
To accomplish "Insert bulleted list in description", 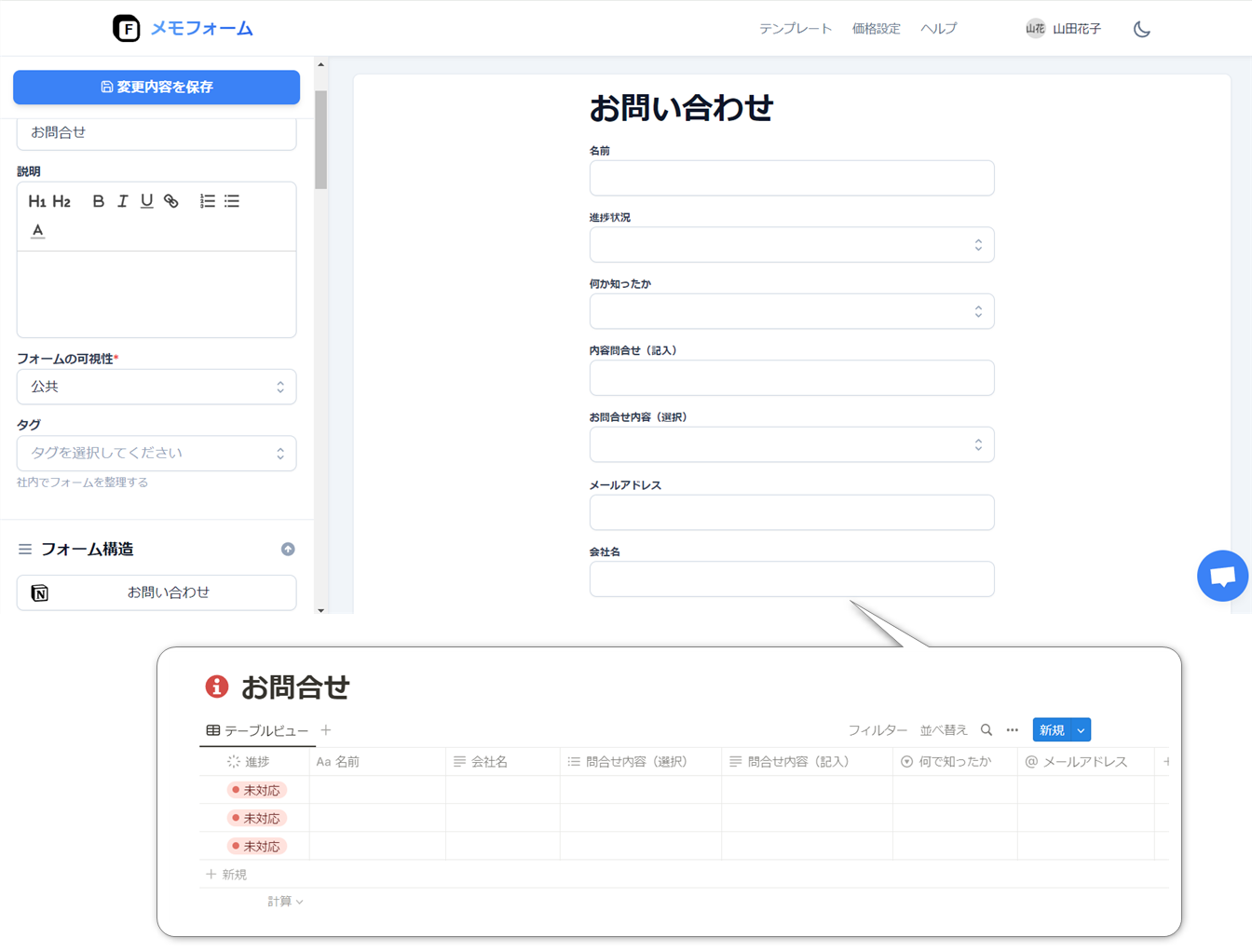I will point(232,201).
